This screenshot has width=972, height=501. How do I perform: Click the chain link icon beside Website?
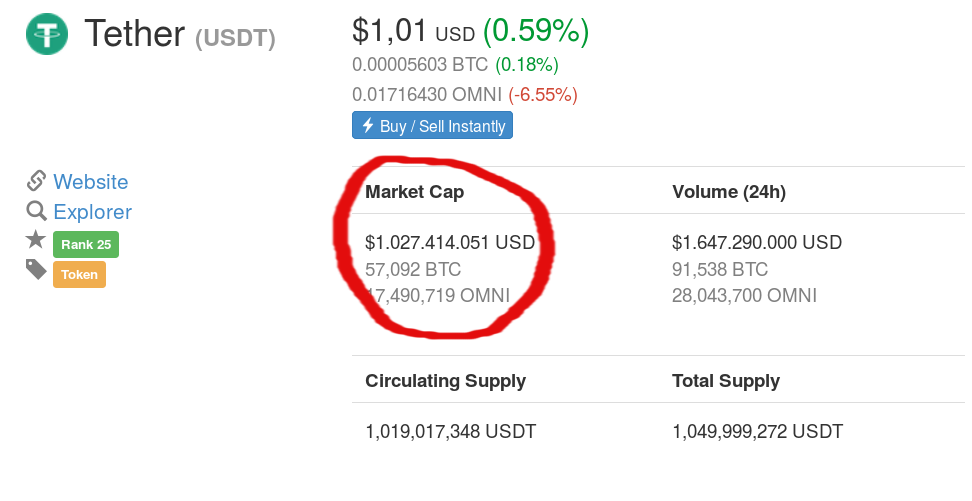click(x=36, y=181)
